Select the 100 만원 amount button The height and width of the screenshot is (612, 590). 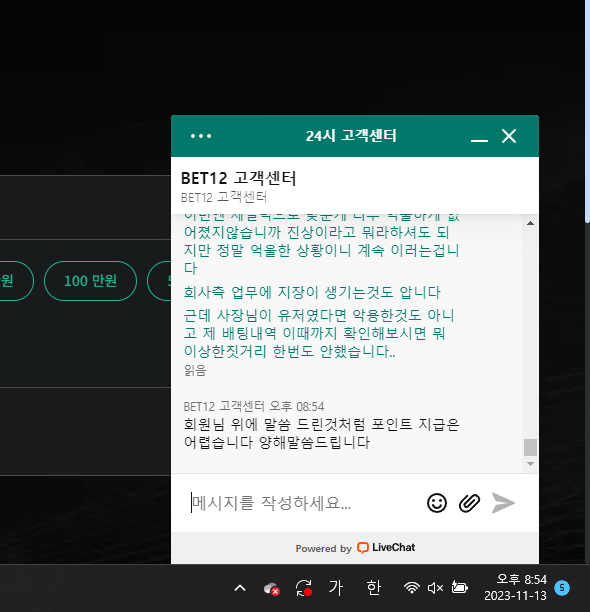(91, 281)
